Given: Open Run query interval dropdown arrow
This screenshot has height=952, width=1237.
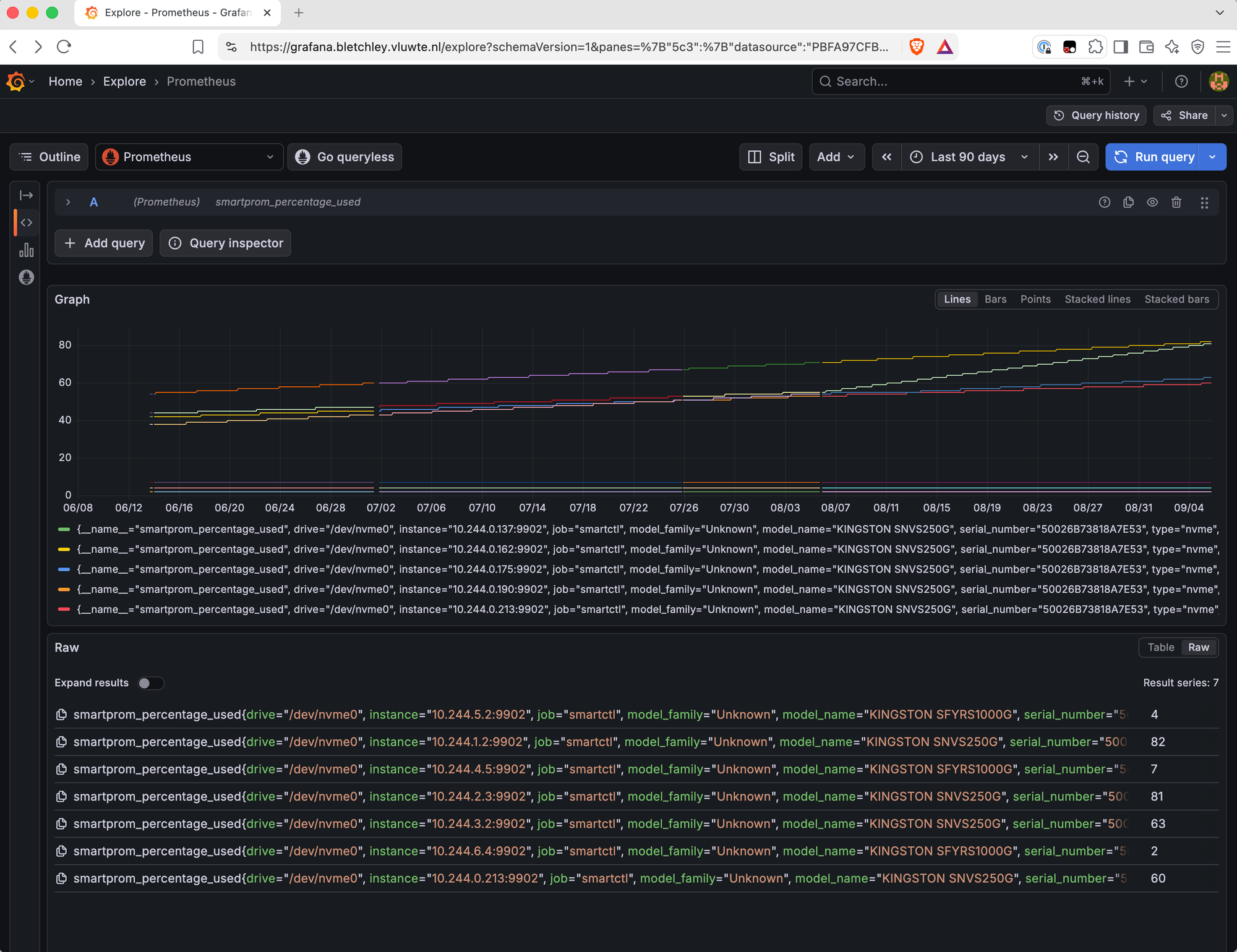Looking at the screenshot, I should (x=1212, y=157).
